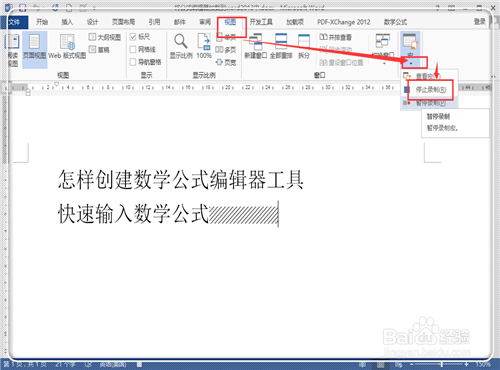This screenshot has height=370, width=500.
Task: Switch to Web Layout in status bar
Action: 399,365
